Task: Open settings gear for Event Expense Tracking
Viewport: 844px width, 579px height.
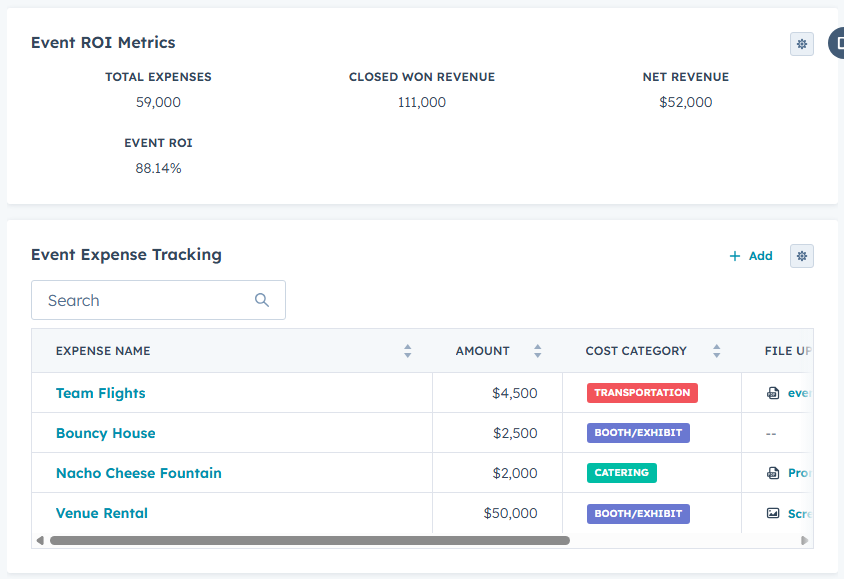Action: [x=801, y=256]
